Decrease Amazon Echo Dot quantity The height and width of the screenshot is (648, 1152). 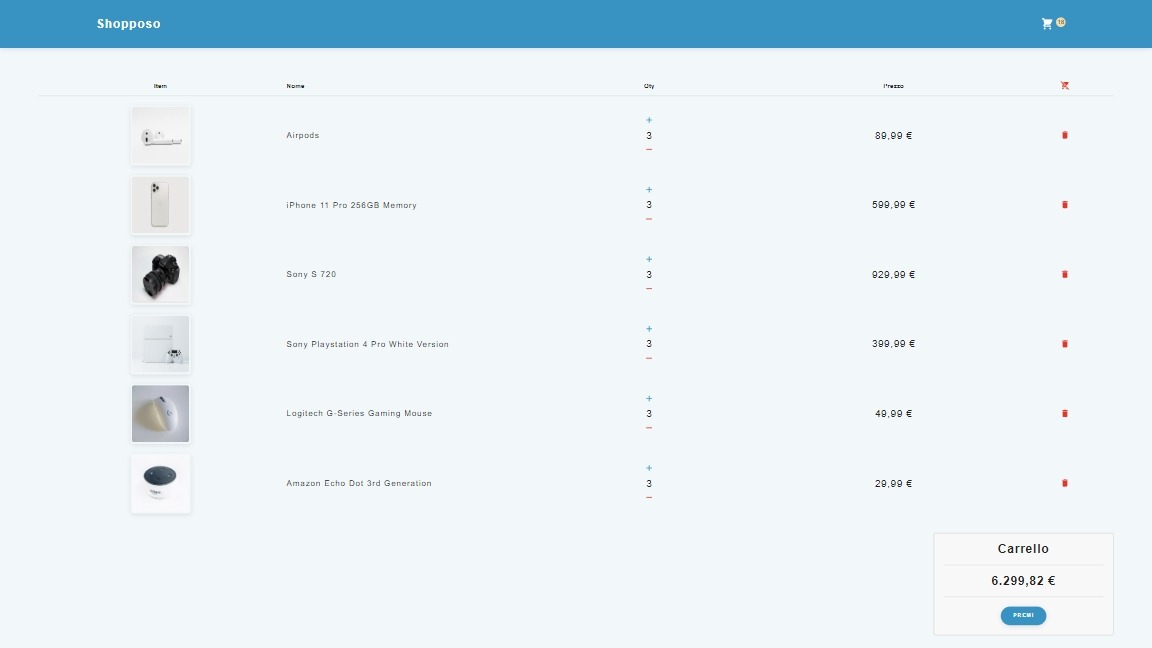(x=649, y=497)
